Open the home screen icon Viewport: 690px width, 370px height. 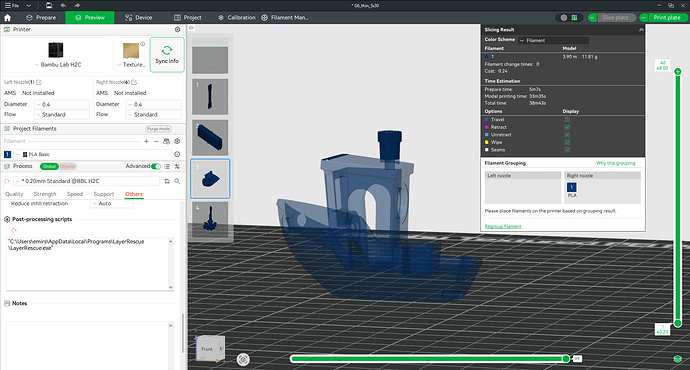(7, 18)
